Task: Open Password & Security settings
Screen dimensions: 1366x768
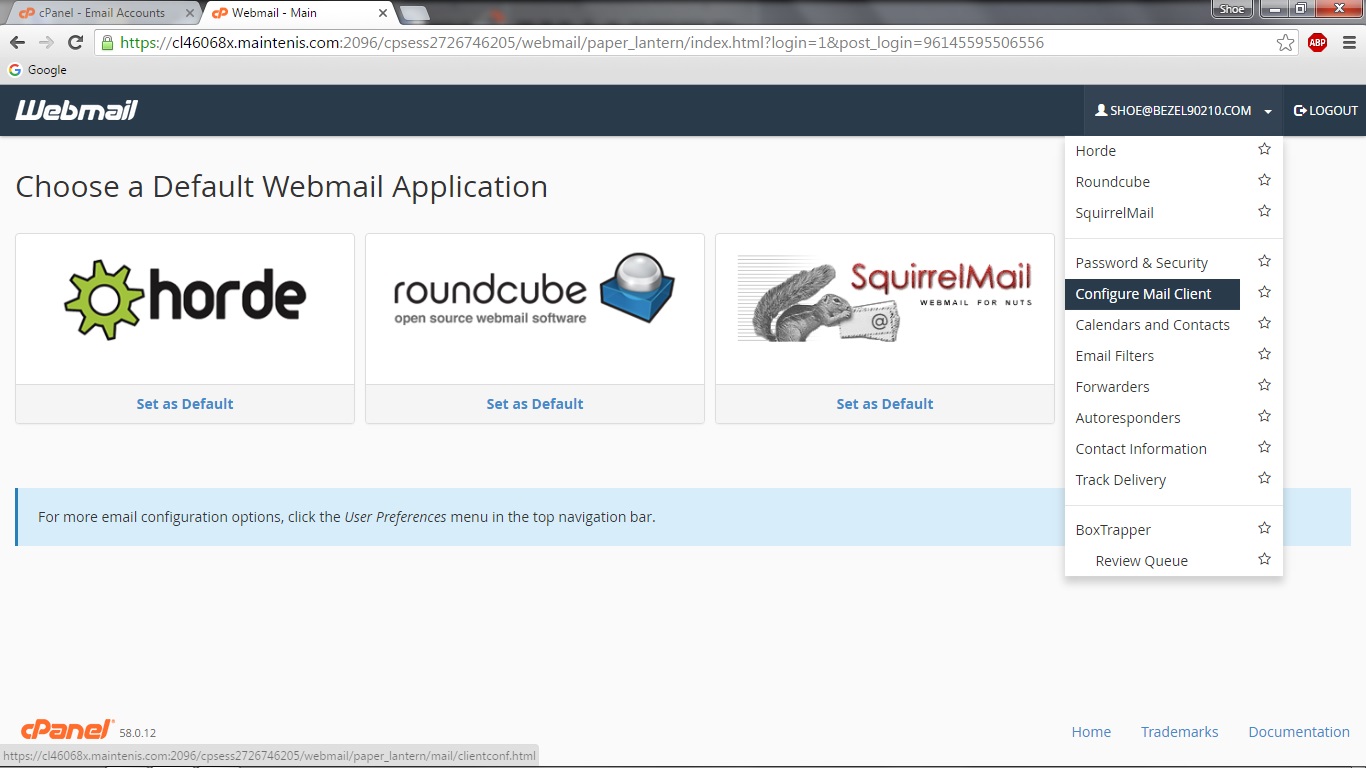Action: tap(1141, 263)
